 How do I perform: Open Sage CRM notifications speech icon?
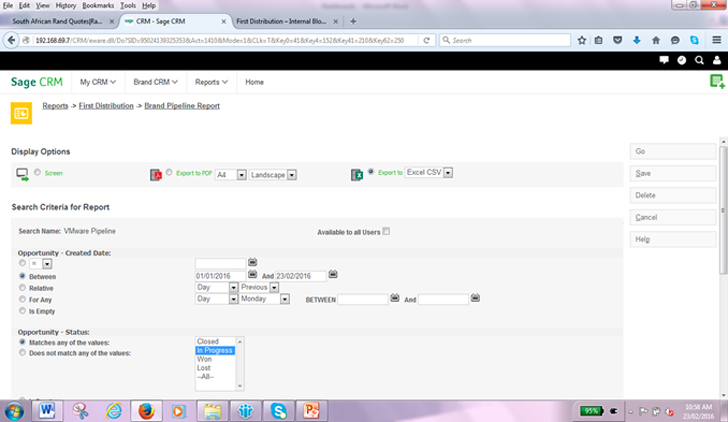click(664, 60)
